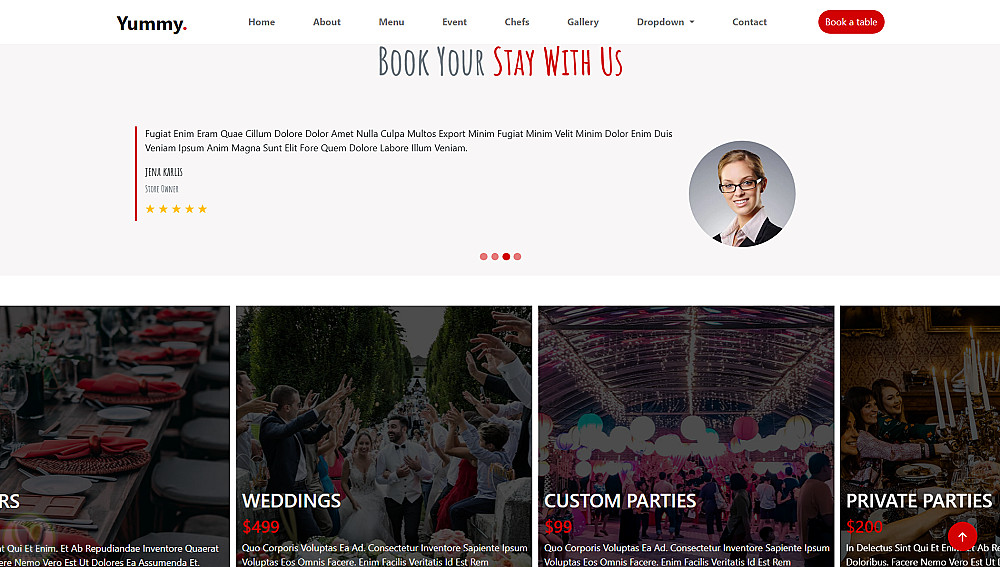Click the third gold rating star
Viewport: 1000px width, 567px height.
176,209
